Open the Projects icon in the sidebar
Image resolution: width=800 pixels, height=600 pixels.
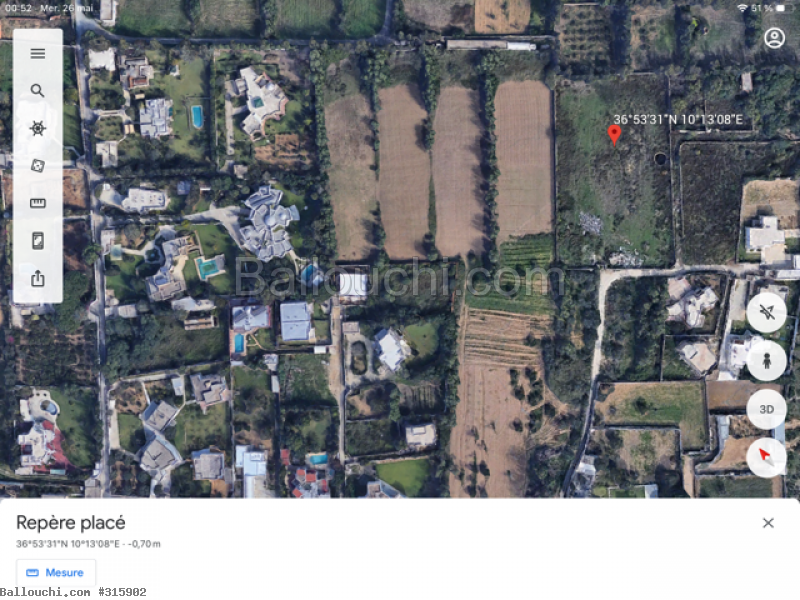tap(38, 241)
